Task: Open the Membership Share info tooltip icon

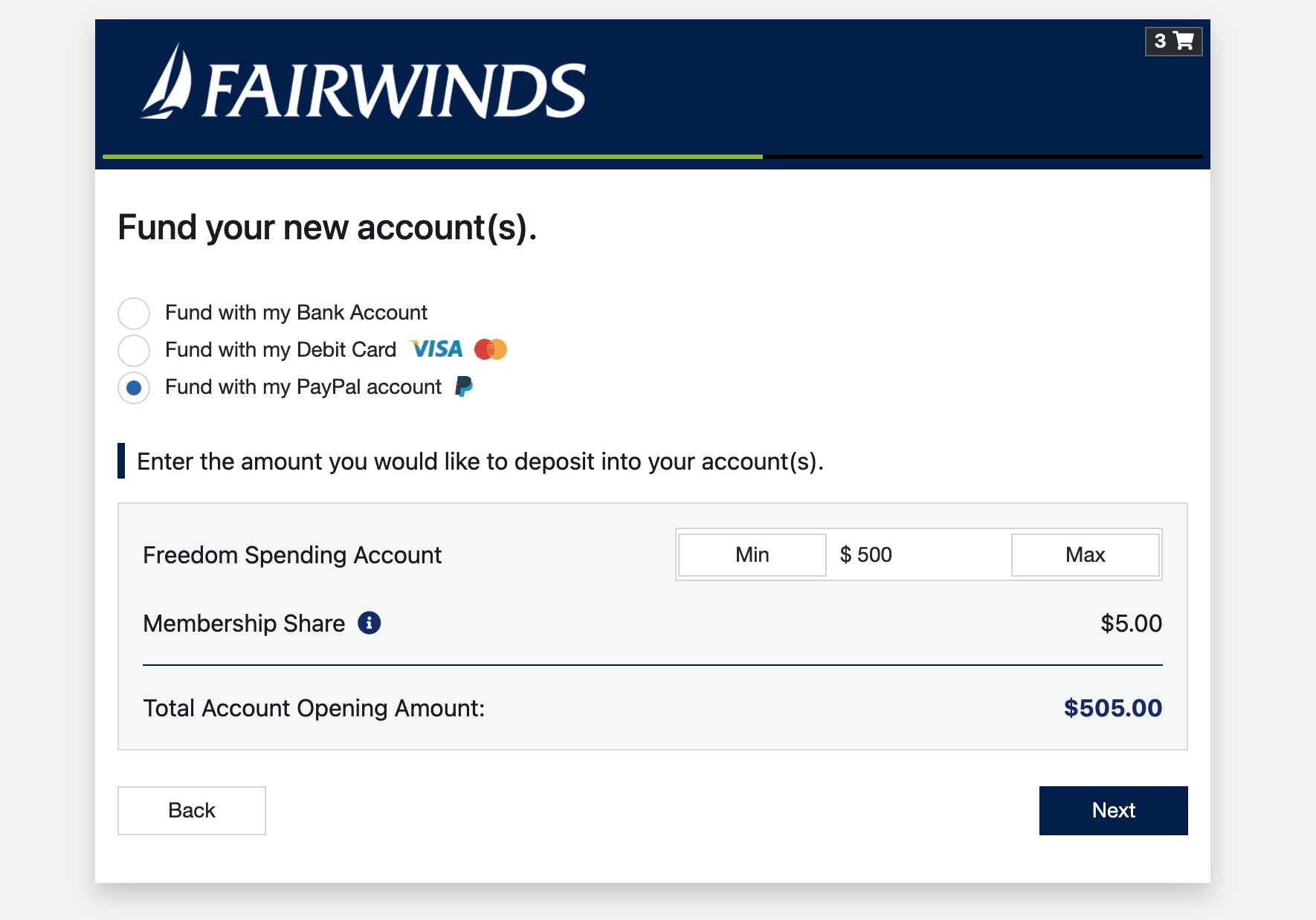Action: coord(370,623)
